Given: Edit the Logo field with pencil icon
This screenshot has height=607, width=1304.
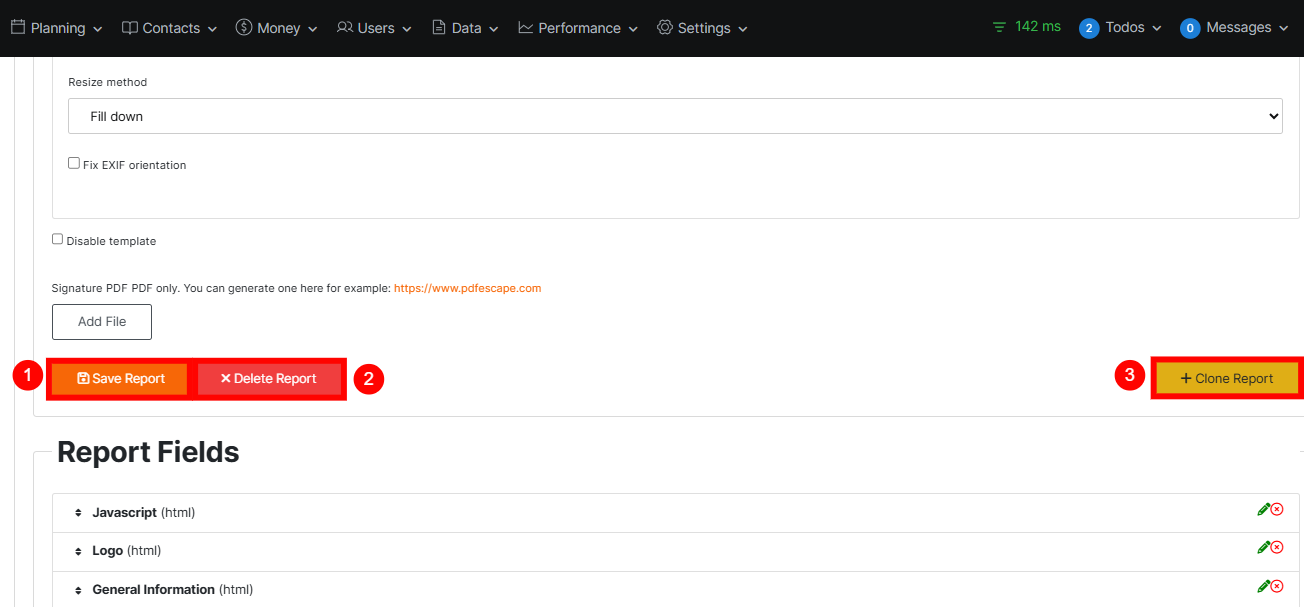Looking at the screenshot, I should click(x=1263, y=547).
